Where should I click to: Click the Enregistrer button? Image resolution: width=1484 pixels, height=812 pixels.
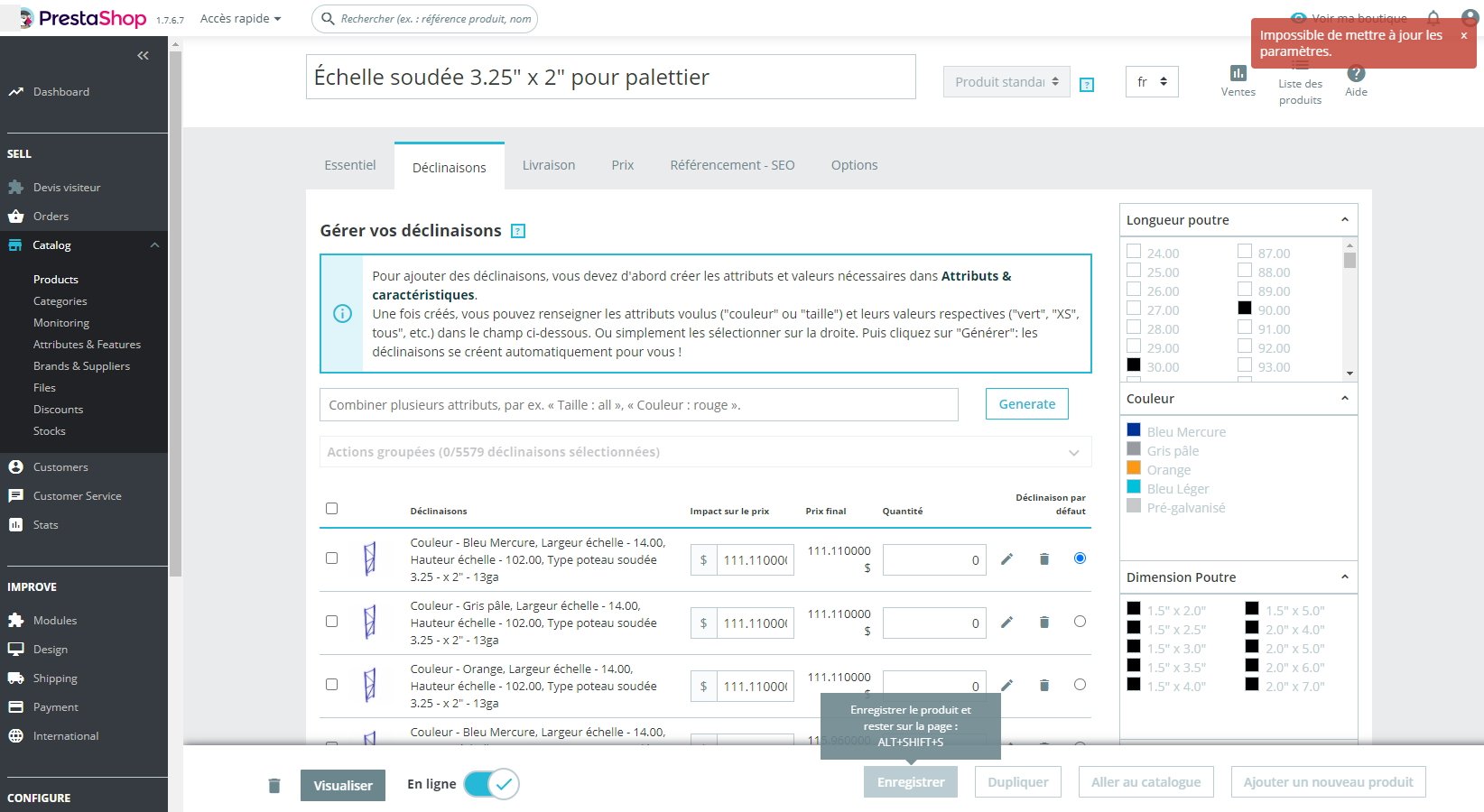pyautogui.click(x=911, y=782)
